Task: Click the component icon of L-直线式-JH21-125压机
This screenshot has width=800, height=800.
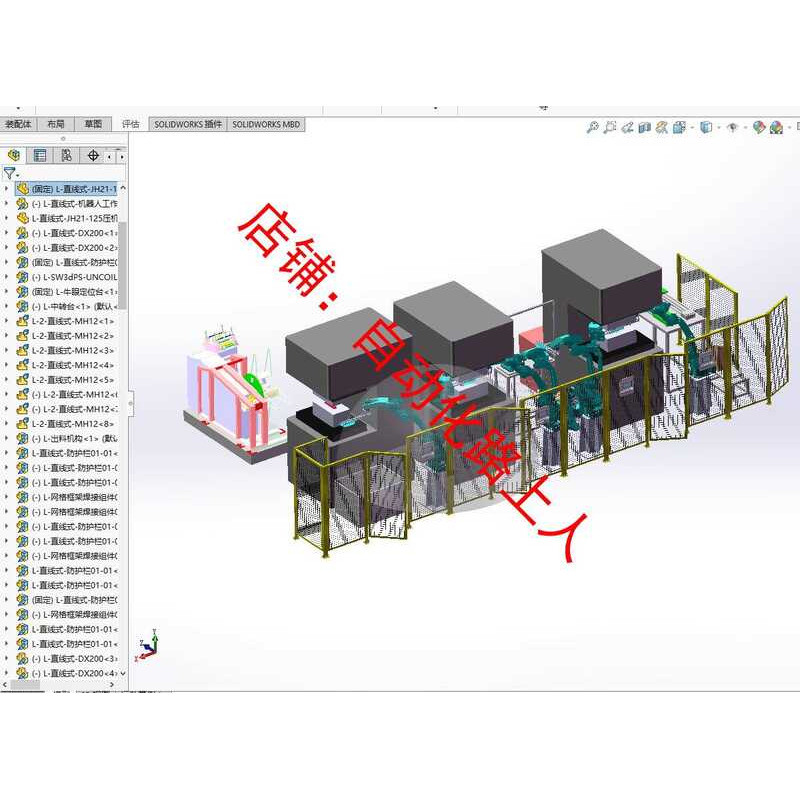Action: click(x=22, y=218)
